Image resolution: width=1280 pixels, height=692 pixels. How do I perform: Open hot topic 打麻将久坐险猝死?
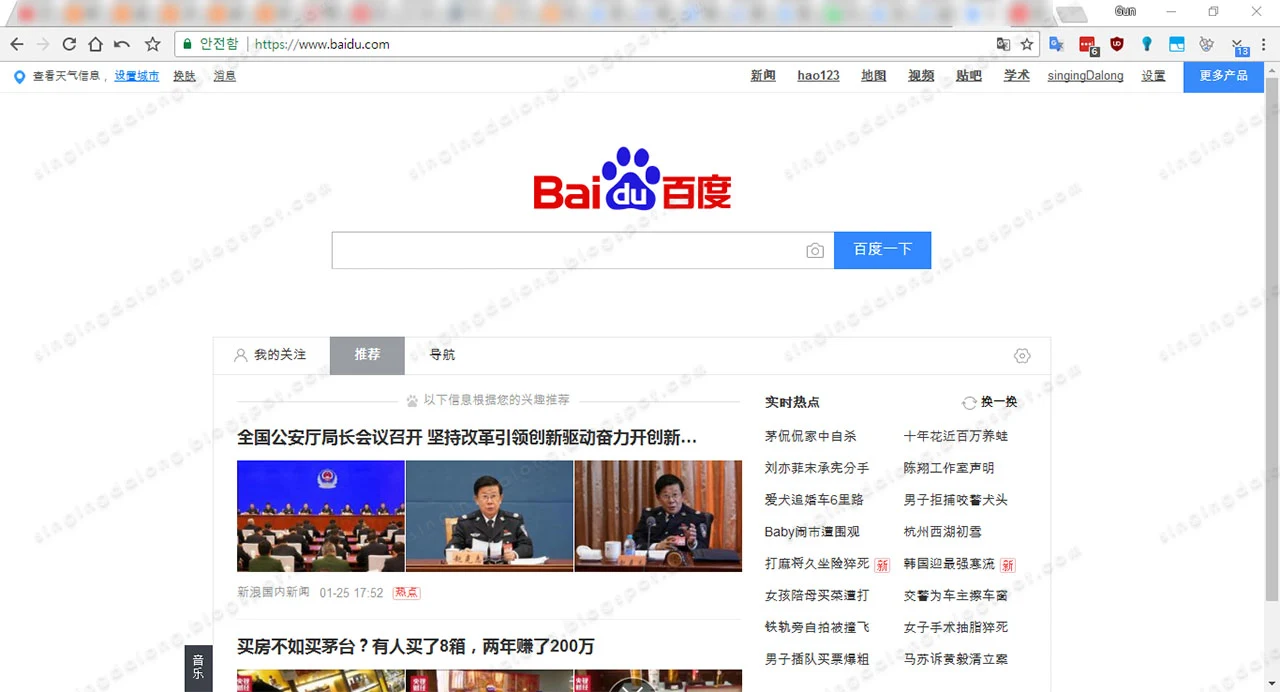(817, 564)
